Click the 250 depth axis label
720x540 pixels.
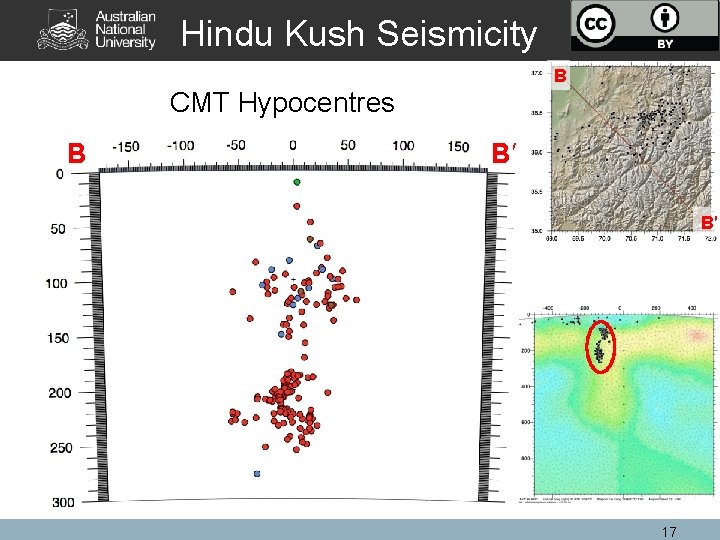(x=62, y=448)
